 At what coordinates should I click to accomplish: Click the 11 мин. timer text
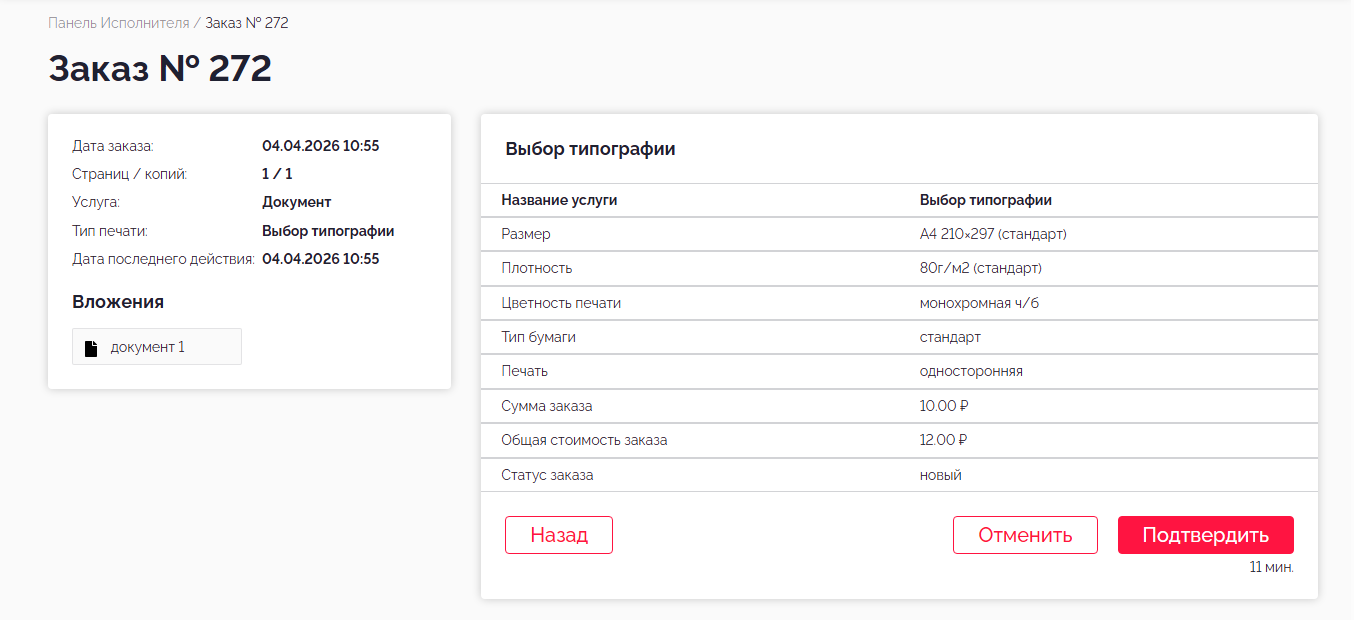click(1271, 567)
